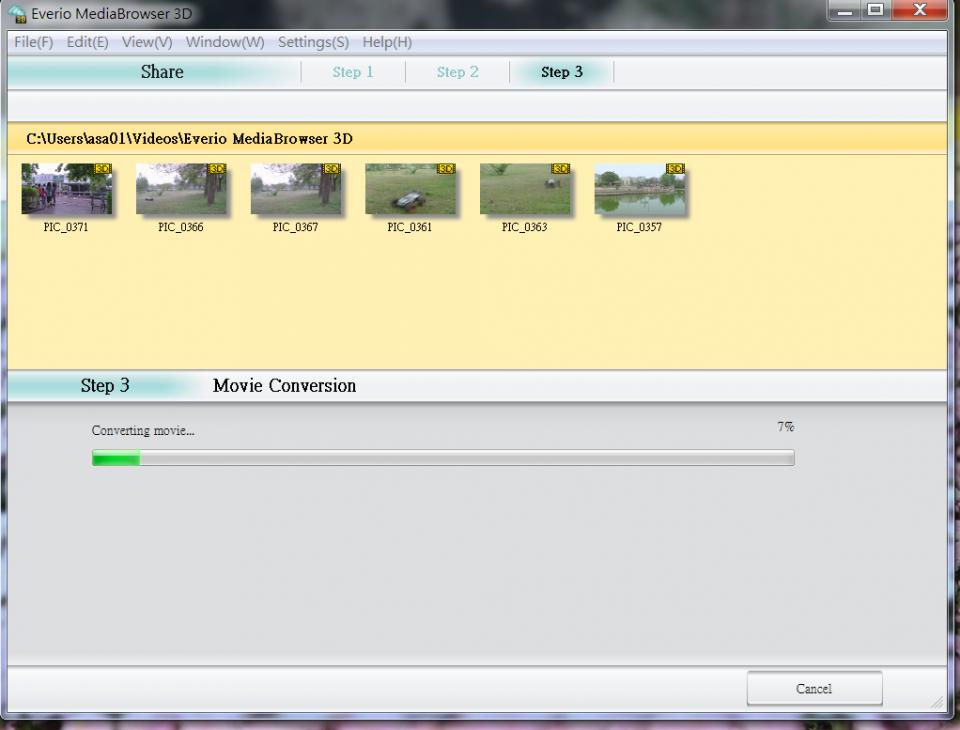The width and height of the screenshot is (960, 730).
Task: Click the window resize grip corner
Action: pos(937,702)
